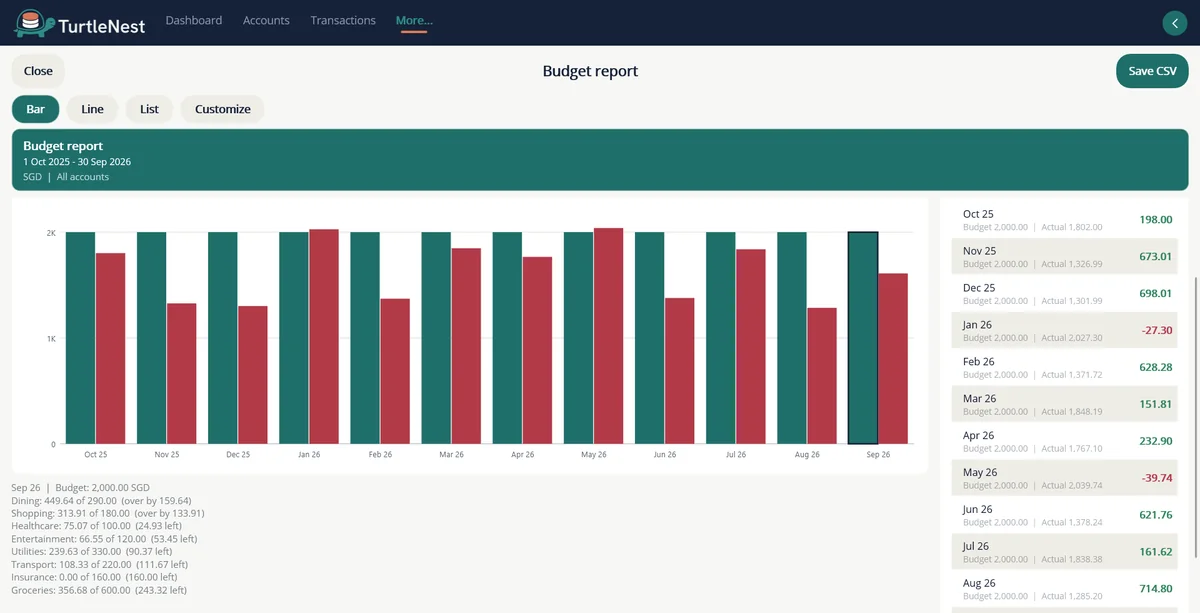The width and height of the screenshot is (1200, 613).
Task: Select the Apr 26 red actual bar
Action: 538,351
